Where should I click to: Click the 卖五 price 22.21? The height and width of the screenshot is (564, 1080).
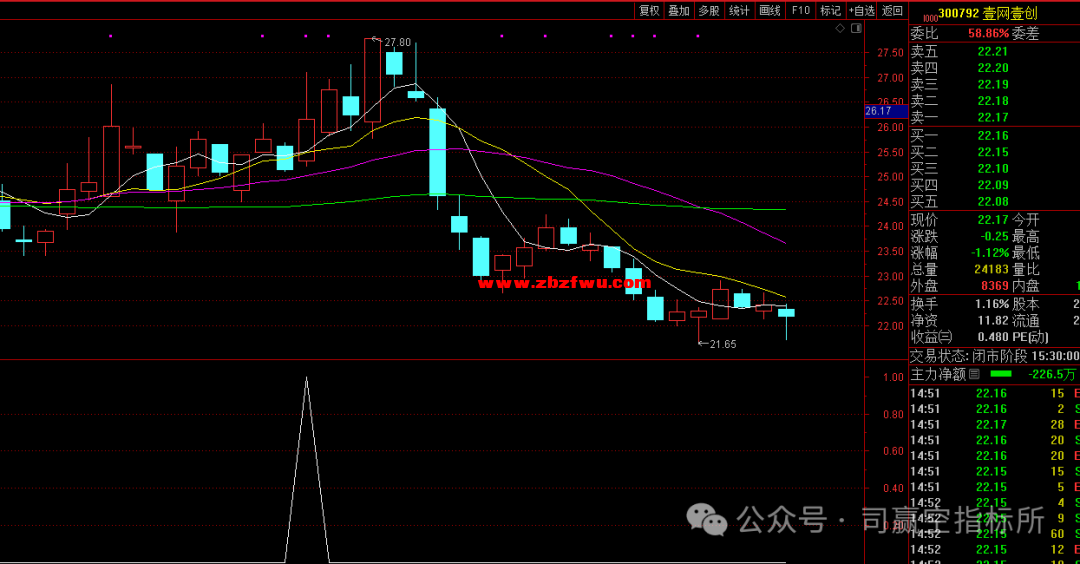993,52
